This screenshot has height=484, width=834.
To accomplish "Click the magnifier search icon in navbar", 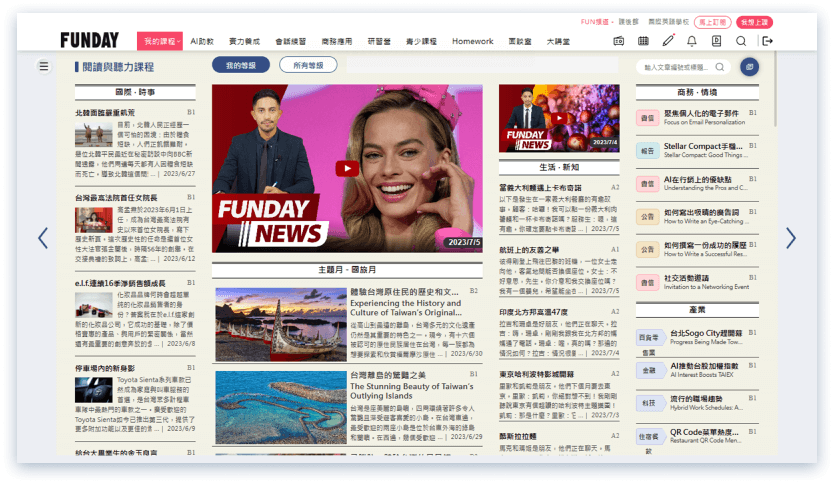I will point(741,41).
